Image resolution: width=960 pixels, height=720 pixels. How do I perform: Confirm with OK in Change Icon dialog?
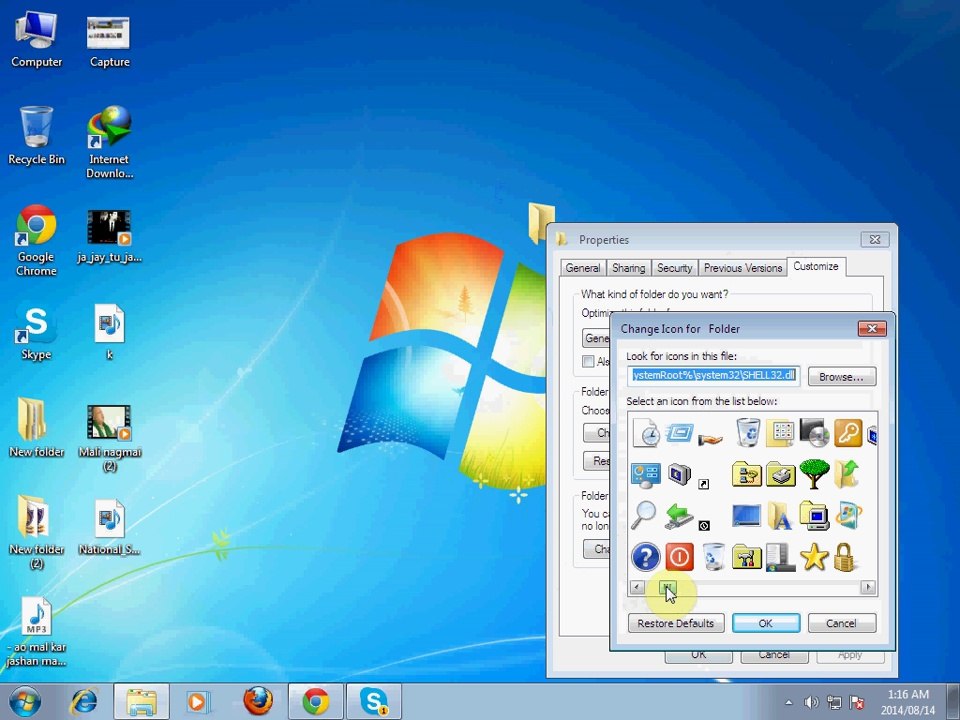(766, 623)
